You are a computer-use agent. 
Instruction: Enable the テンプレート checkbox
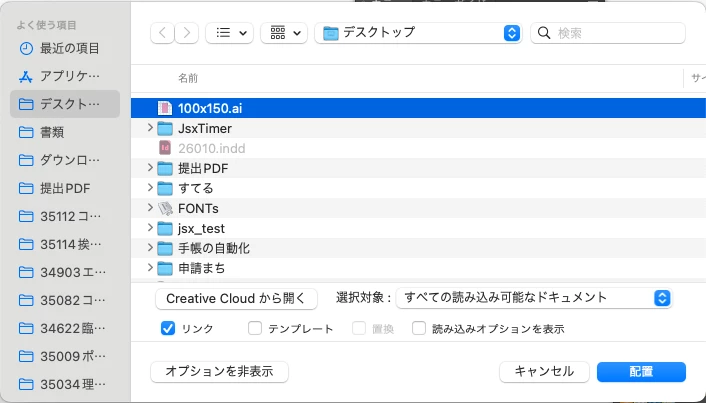(x=255, y=328)
